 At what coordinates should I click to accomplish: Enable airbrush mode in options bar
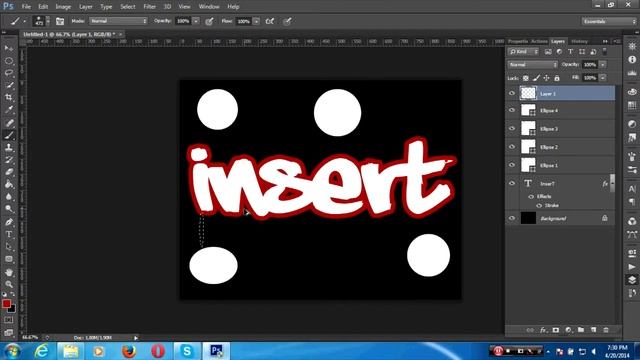coord(270,21)
